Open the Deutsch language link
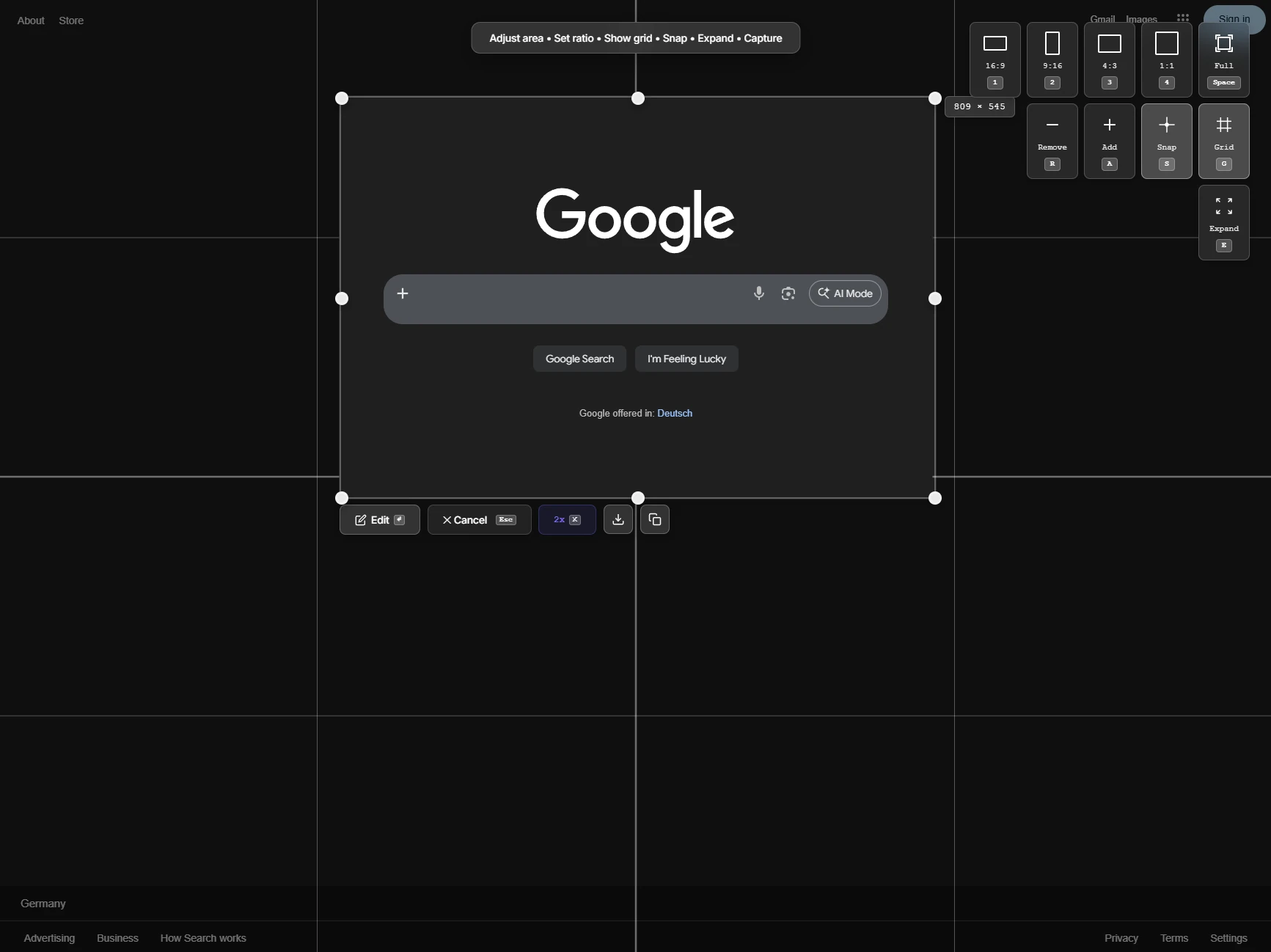Image resolution: width=1271 pixels, height=952 pixels. [x=674, y=413]
